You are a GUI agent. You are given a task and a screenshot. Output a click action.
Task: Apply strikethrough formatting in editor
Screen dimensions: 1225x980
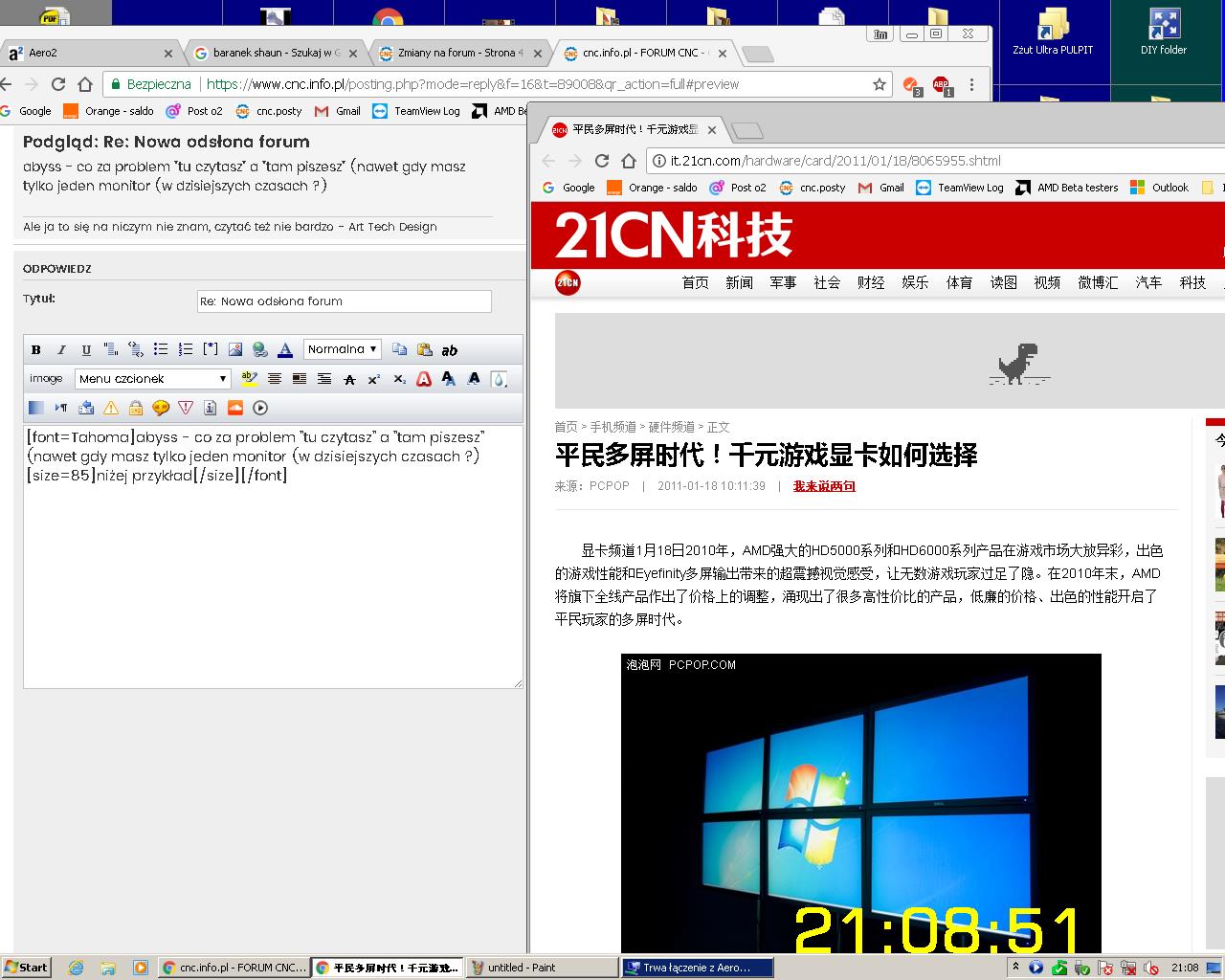pos(349,379)
